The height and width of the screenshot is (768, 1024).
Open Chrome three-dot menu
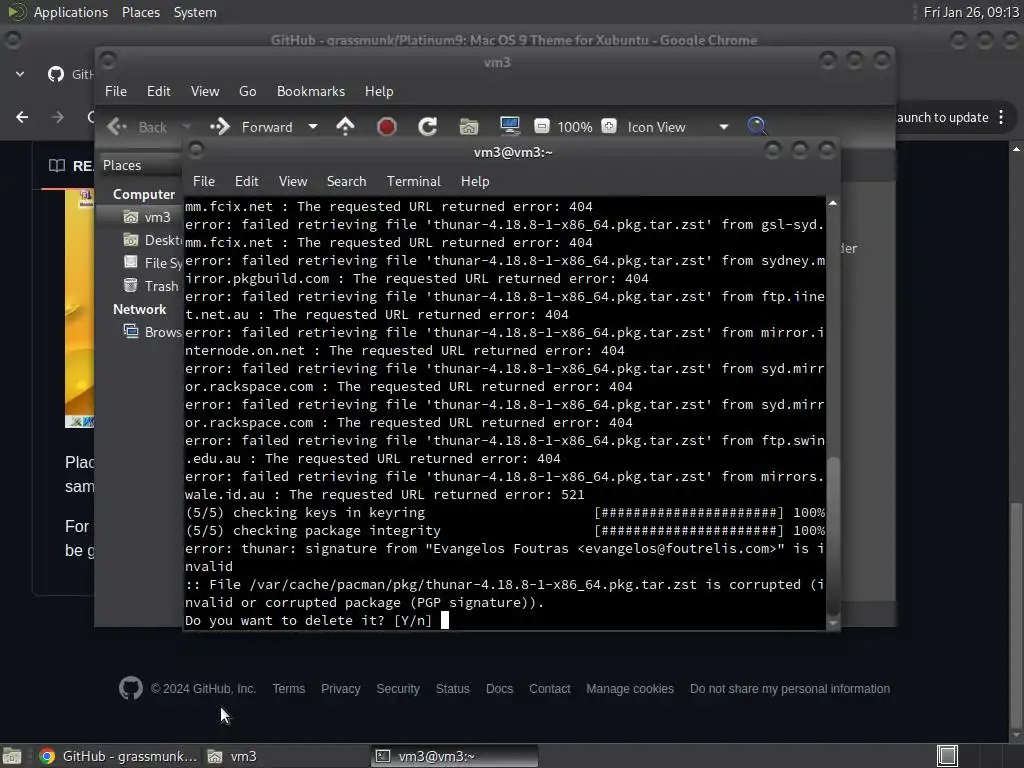click(1001, 118)
